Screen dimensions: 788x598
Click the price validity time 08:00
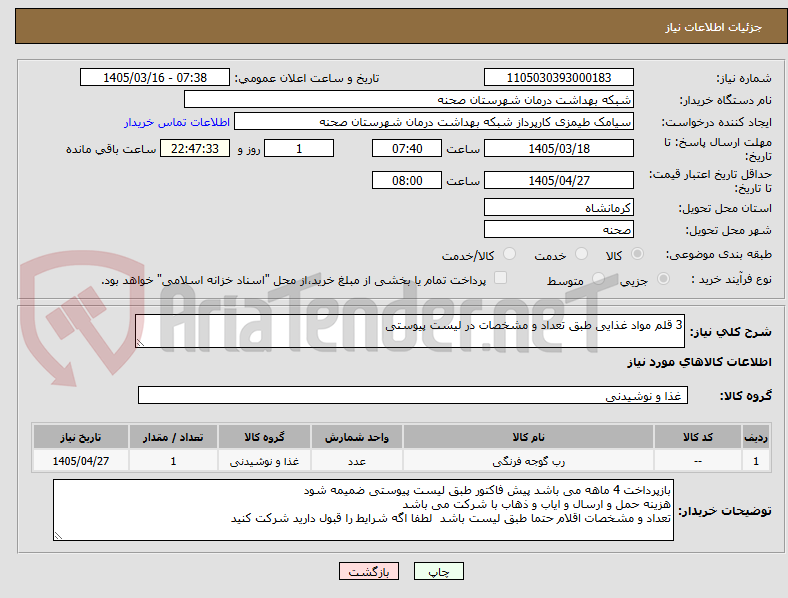click(x=407, y=180)
